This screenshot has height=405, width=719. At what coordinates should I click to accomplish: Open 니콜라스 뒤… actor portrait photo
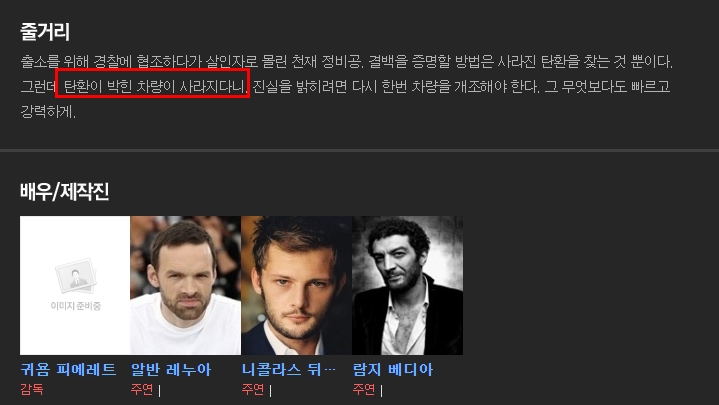[x=296, y=285]
